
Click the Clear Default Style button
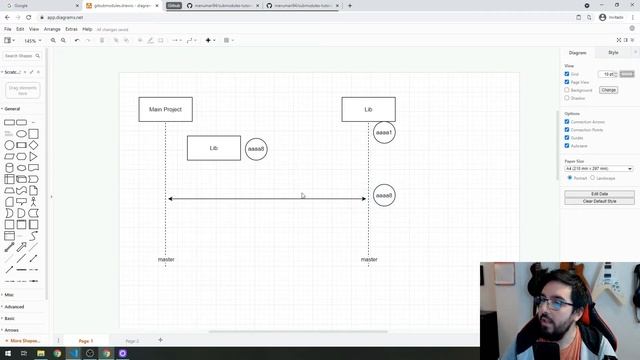599,201
